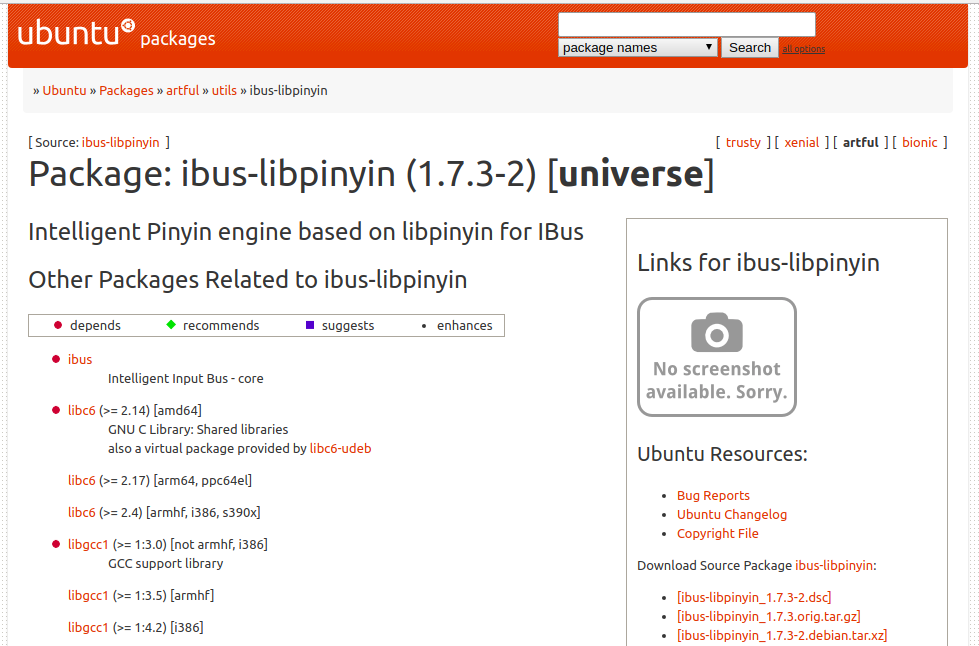Open the utils breadcrumb link
Viewport: 979px width, 646px height.
[224, 91]
